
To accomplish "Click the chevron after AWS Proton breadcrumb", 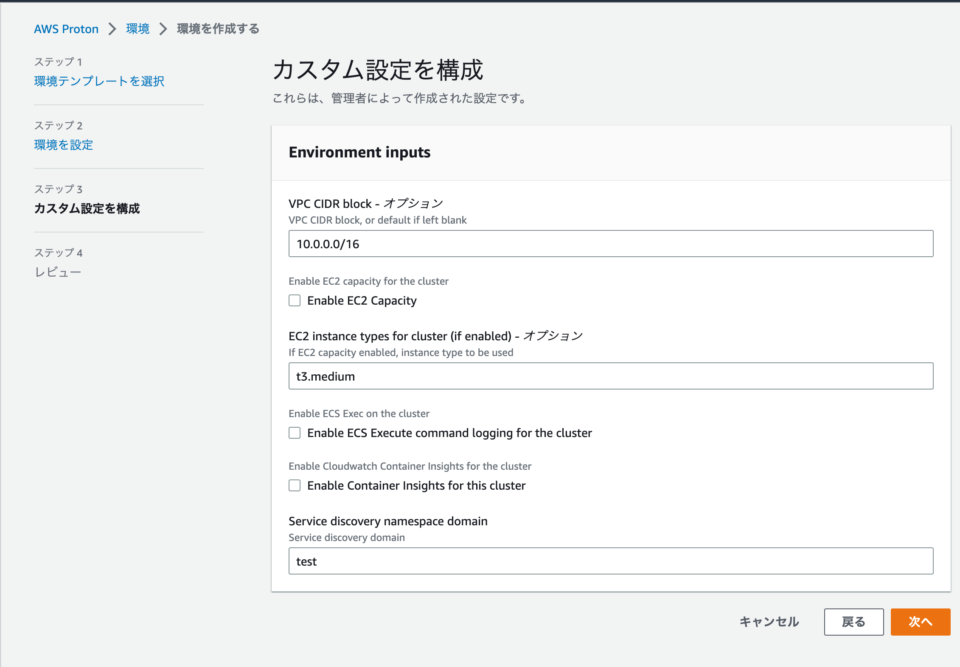I will pyautogui.click(x=112, y=29).
